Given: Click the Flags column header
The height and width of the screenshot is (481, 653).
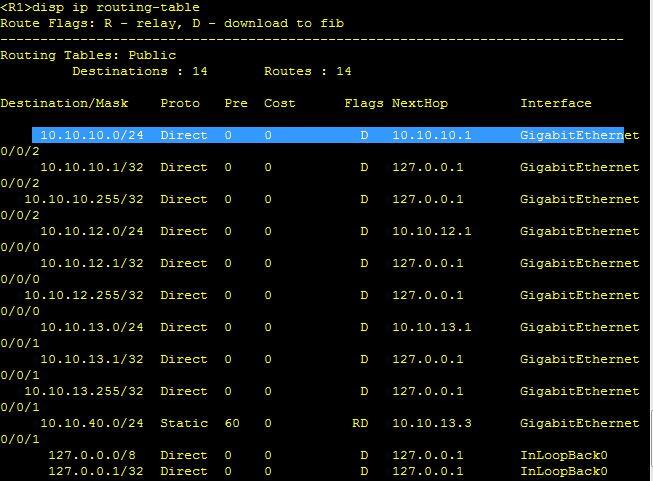Looking at the screenshot, I should [364, 103].
